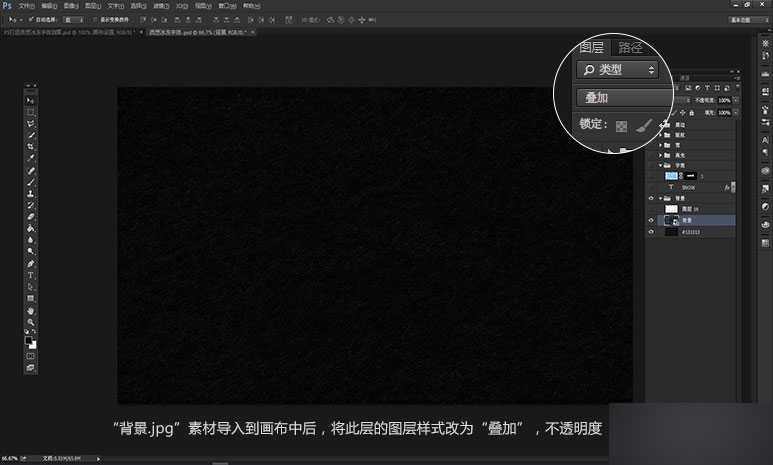The width and height of the screenshot is (773, 465).
Task: Select the Pen tool
Action: (x=31, y=263)
